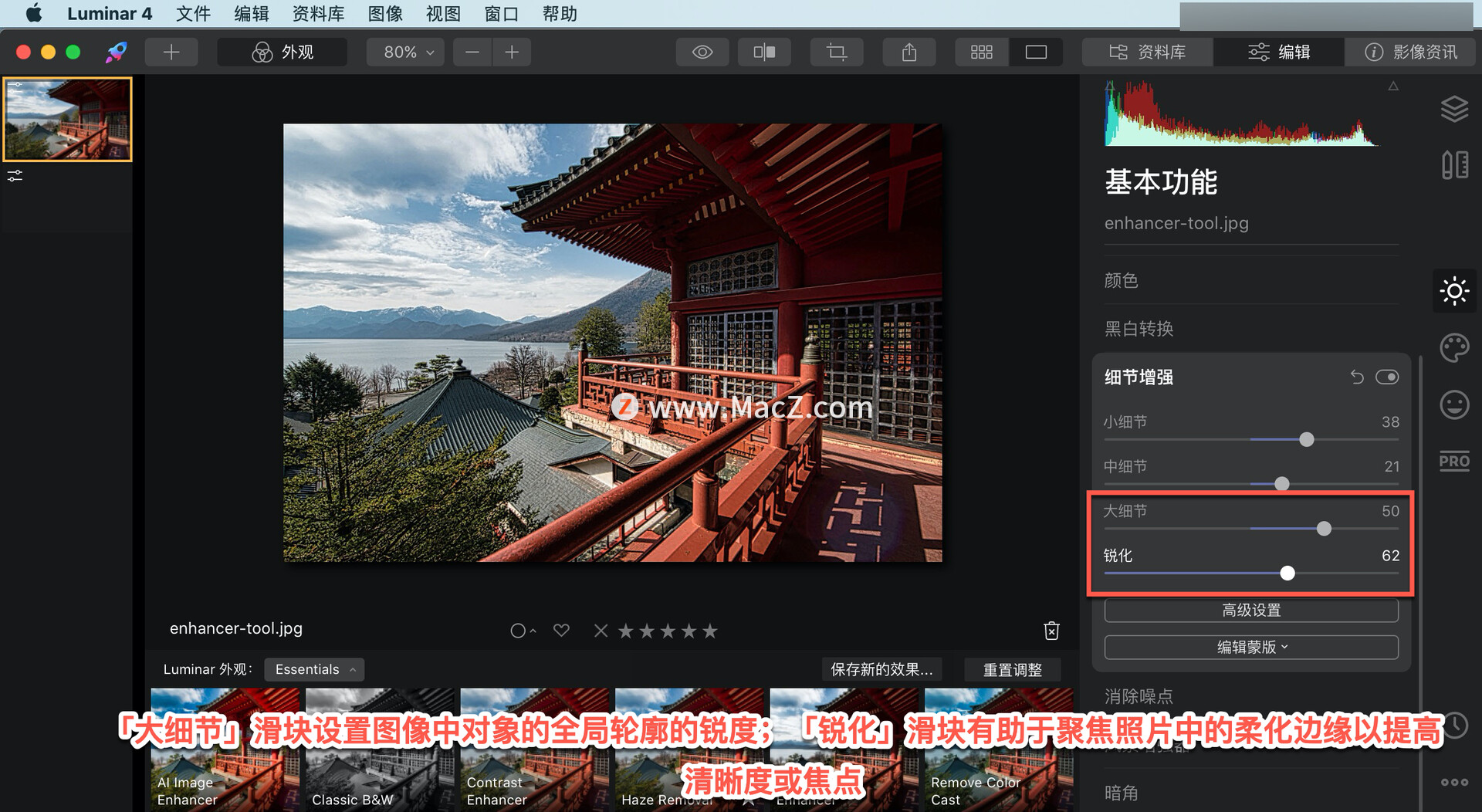The image size is (1482, 812).
Task: Open the 文件 menu
Action: (193, 13)
